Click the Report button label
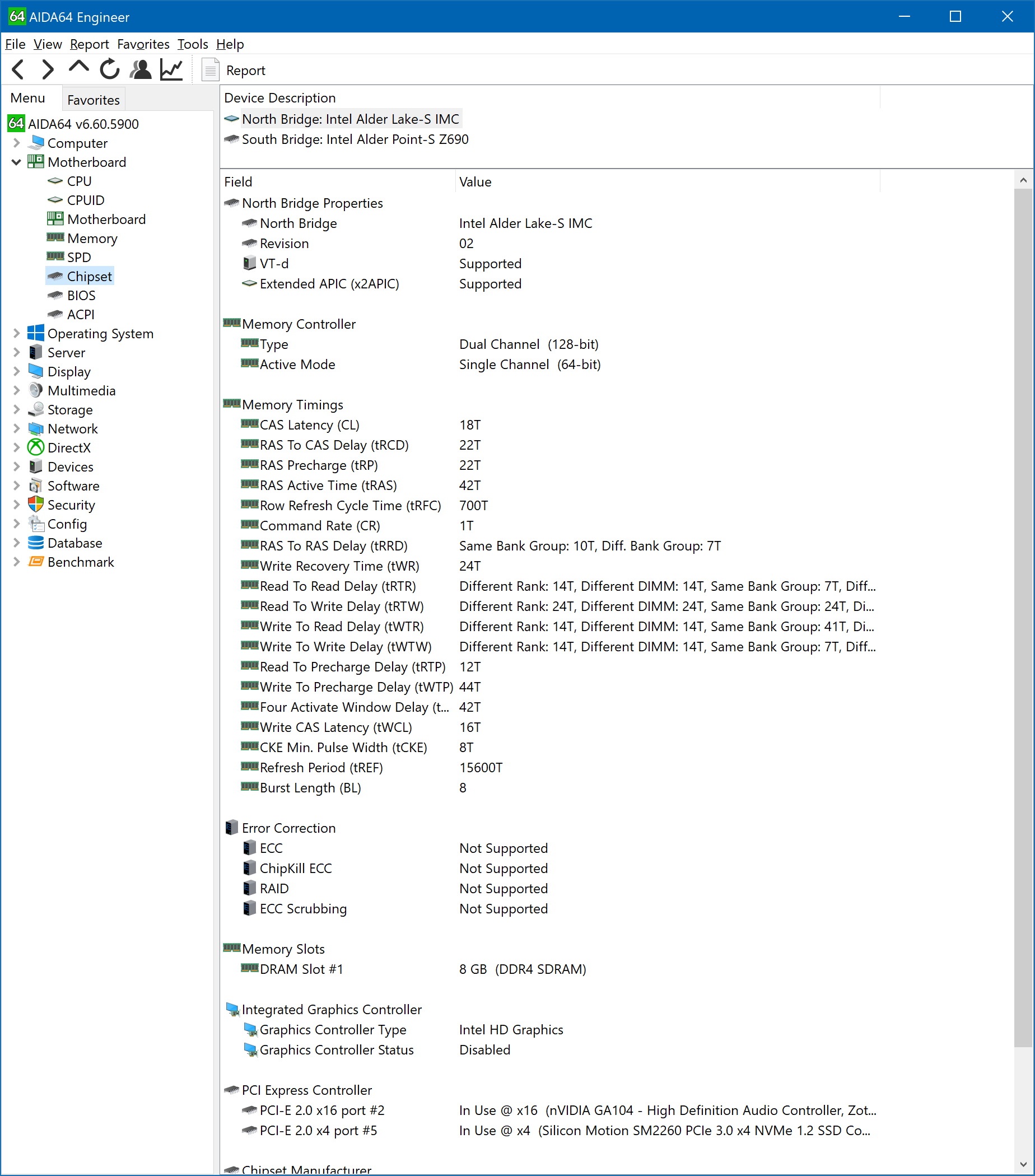The height and width of the screenshot is (1176, 1035). pos(246,70)
